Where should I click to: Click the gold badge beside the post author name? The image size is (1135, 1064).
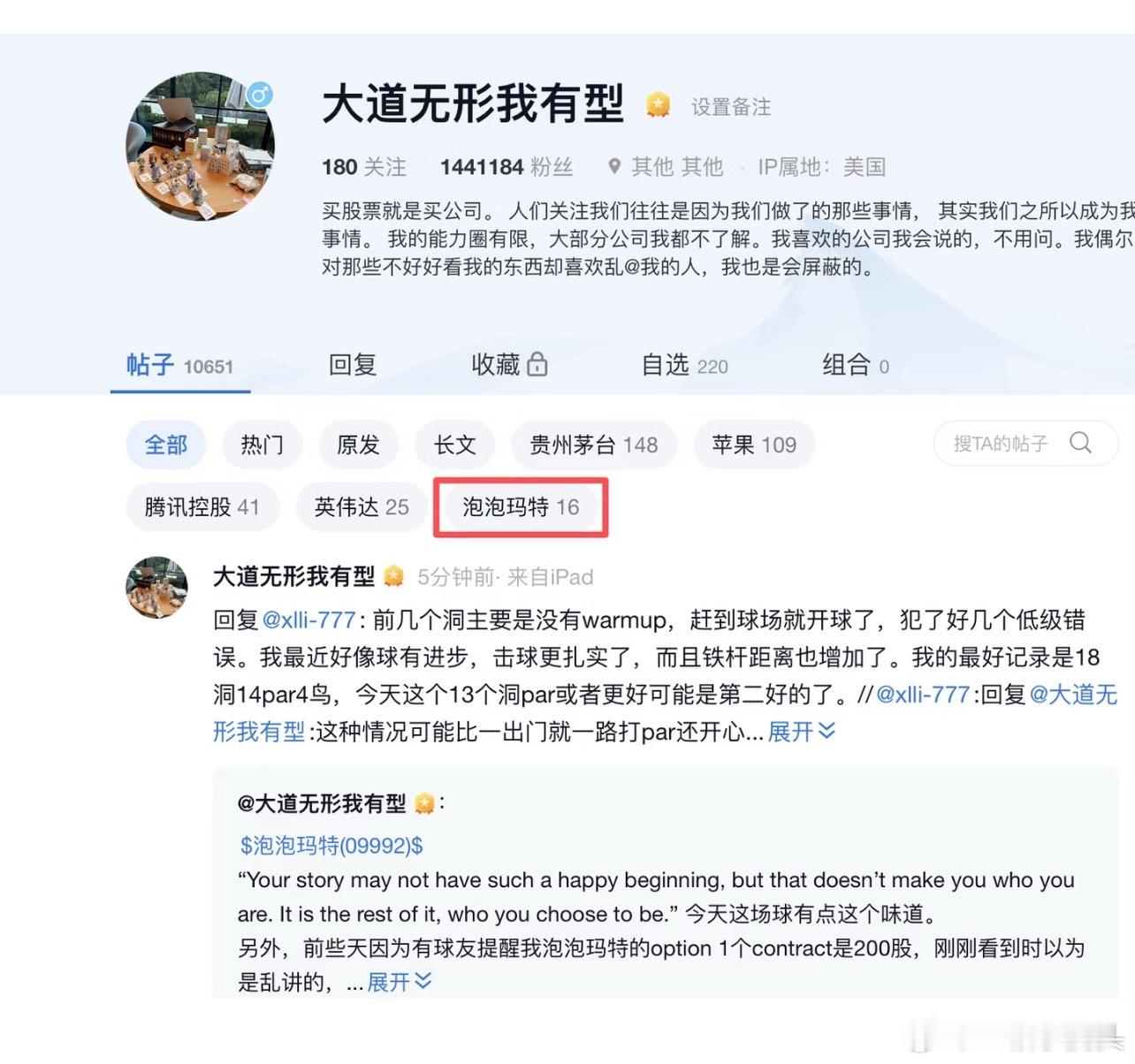click(x=394, y=577)
